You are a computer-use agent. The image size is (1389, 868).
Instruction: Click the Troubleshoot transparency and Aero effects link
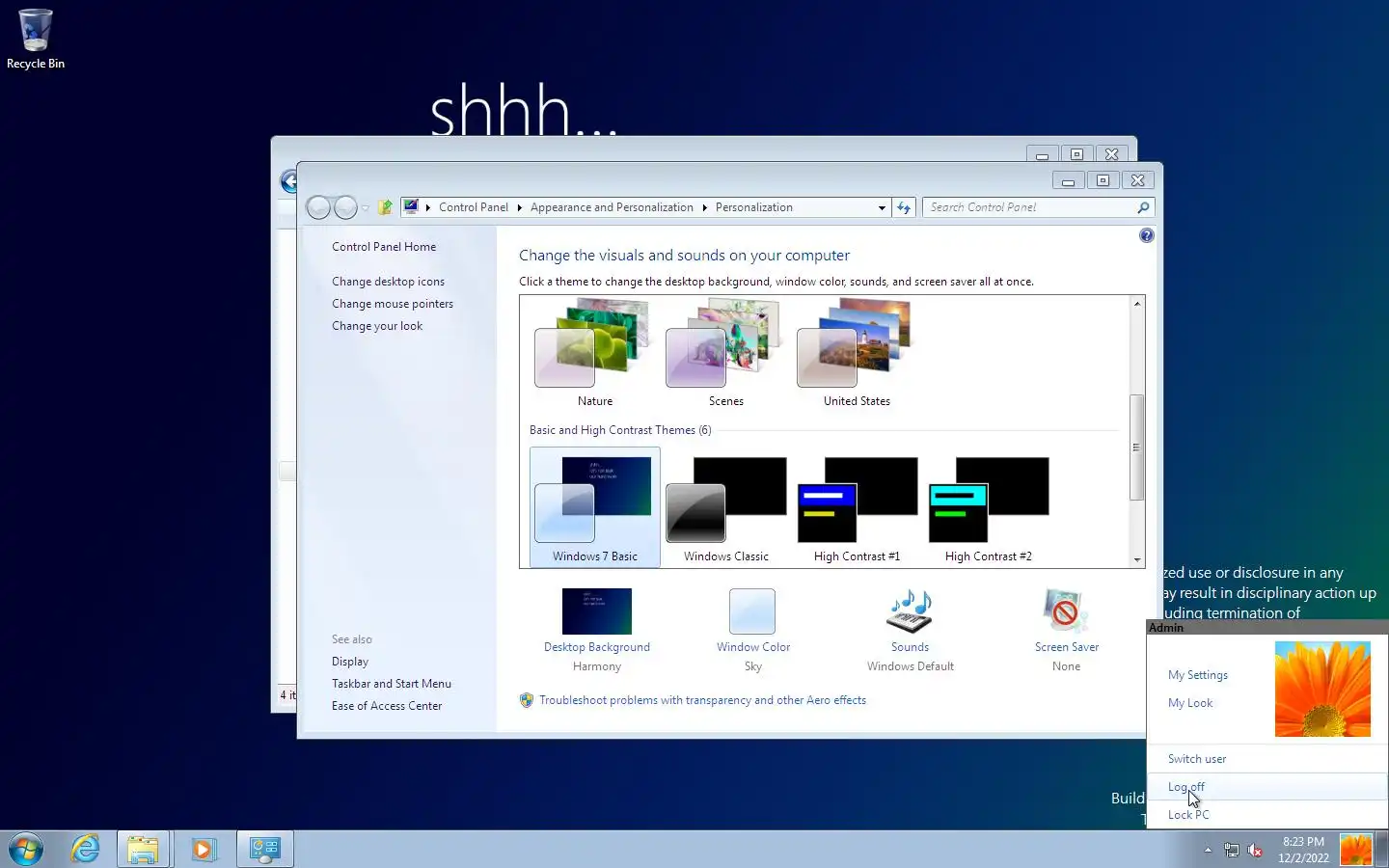click(x=702, y=700)
